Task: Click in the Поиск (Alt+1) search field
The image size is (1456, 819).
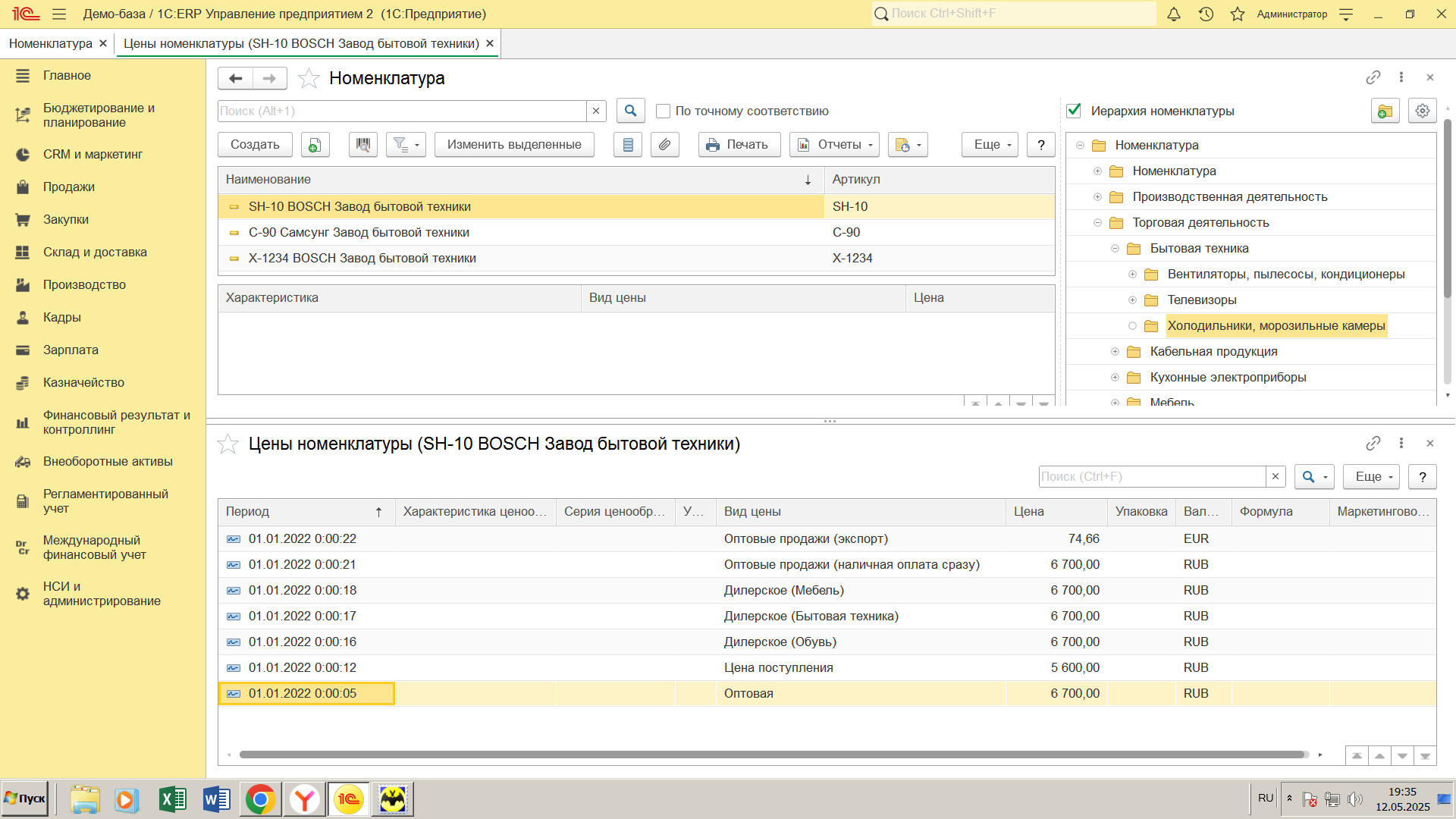Action: point(402,111)
